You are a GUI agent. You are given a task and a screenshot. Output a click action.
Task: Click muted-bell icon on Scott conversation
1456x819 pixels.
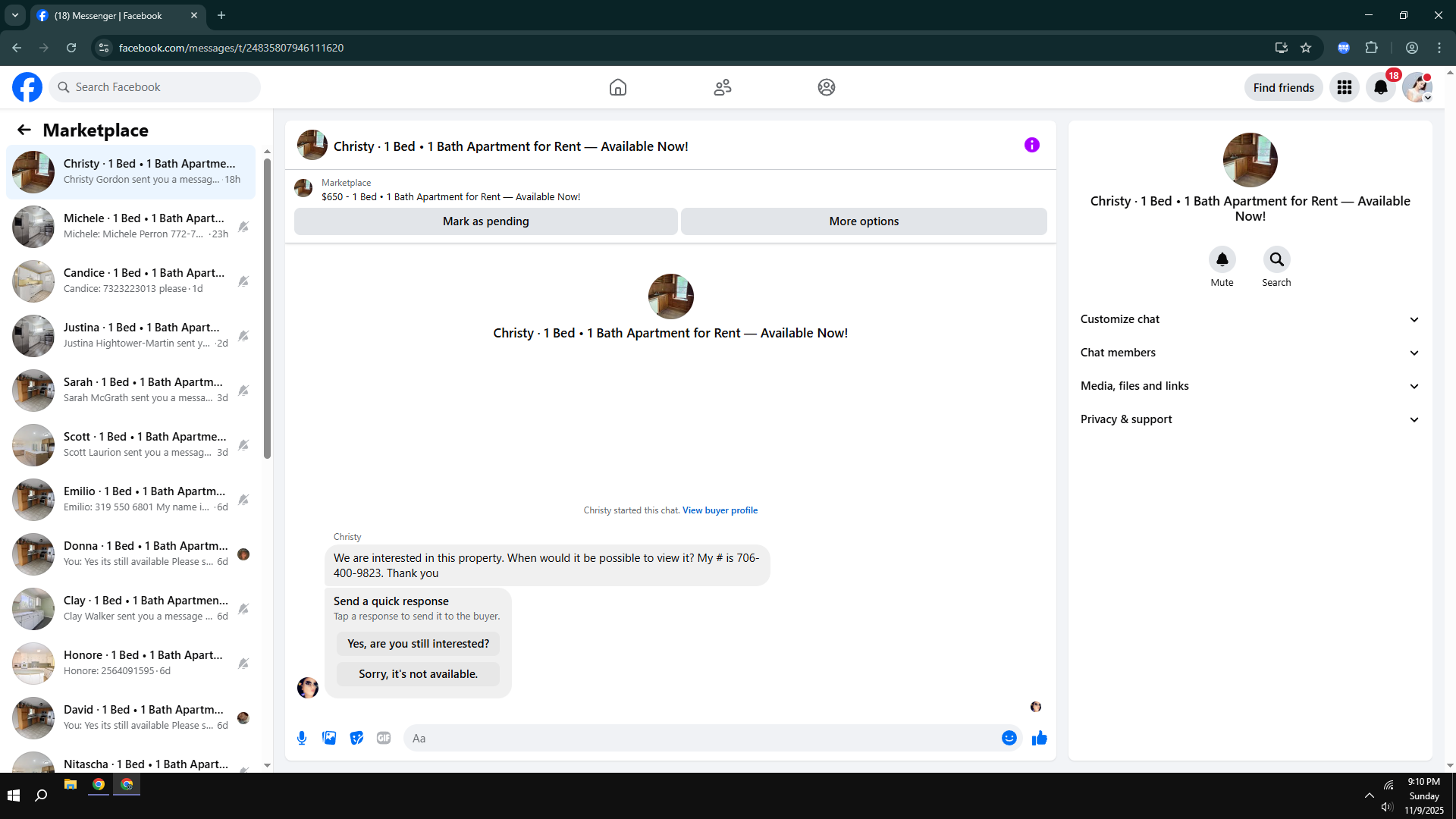[243, 445]
